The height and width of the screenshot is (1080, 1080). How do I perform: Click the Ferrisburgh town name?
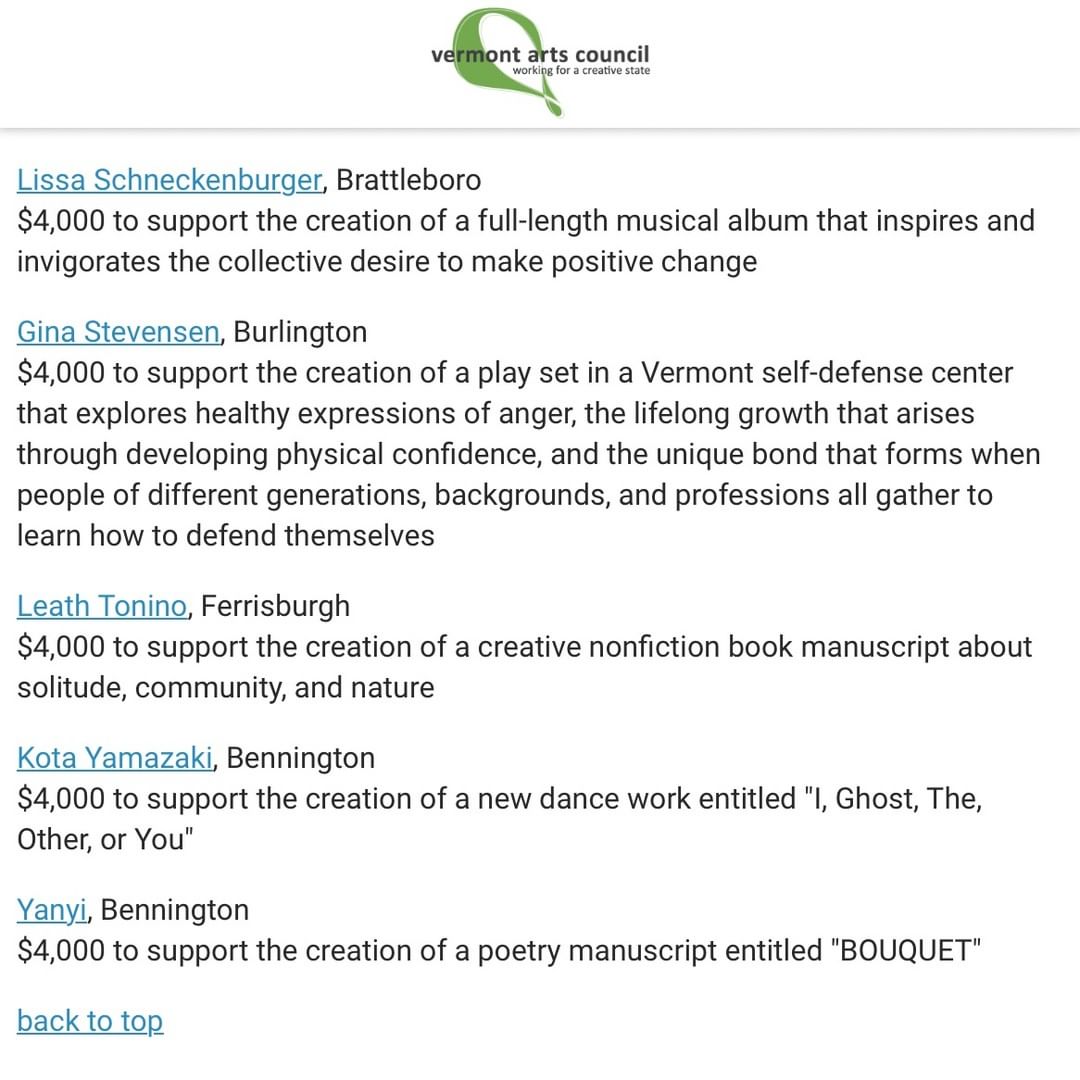[276, 606]
